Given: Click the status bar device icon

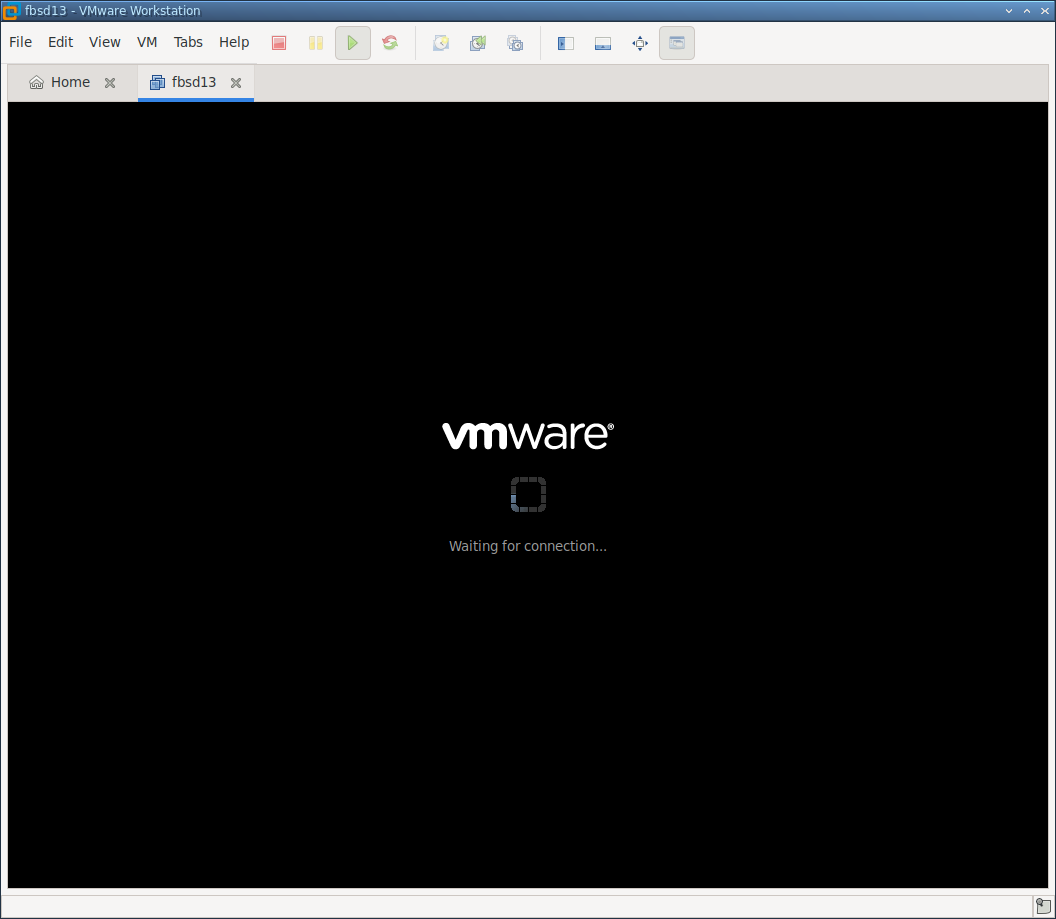Looking at the screenshot, I should pyautogui.click(x=1043, y=906).
